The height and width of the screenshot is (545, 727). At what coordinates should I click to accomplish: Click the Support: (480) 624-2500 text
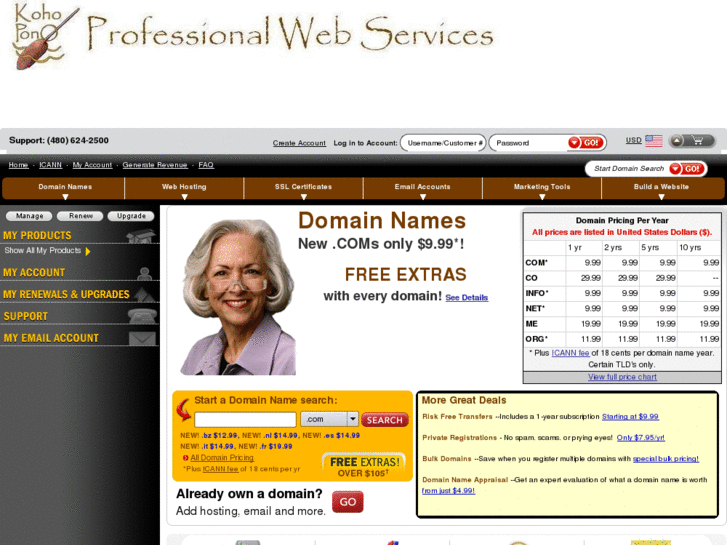pos(59,141)
